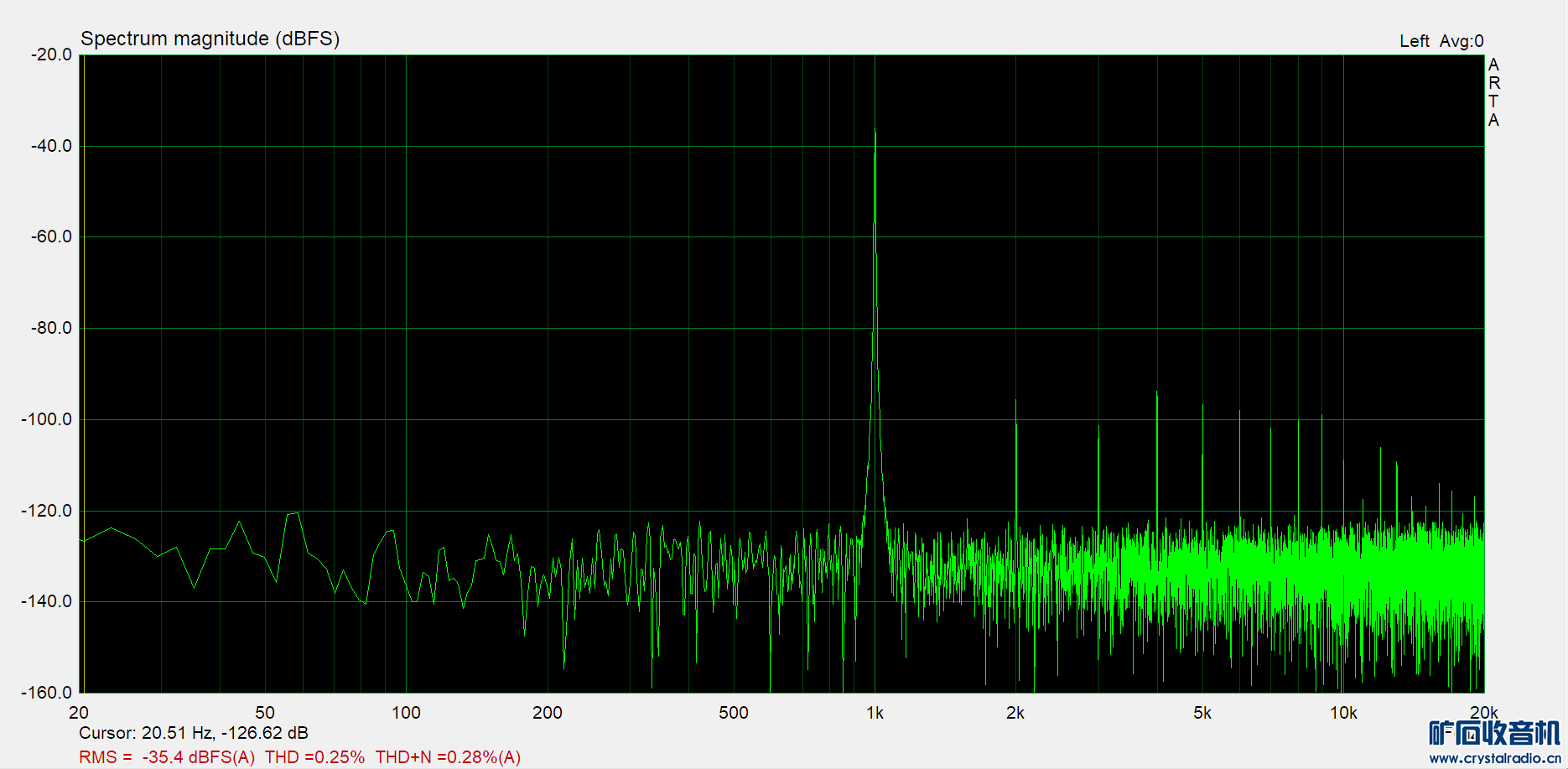The image size is (1568, 769).
Task: Click the 'THD =0.25%' reading
Action: point(315,757)
